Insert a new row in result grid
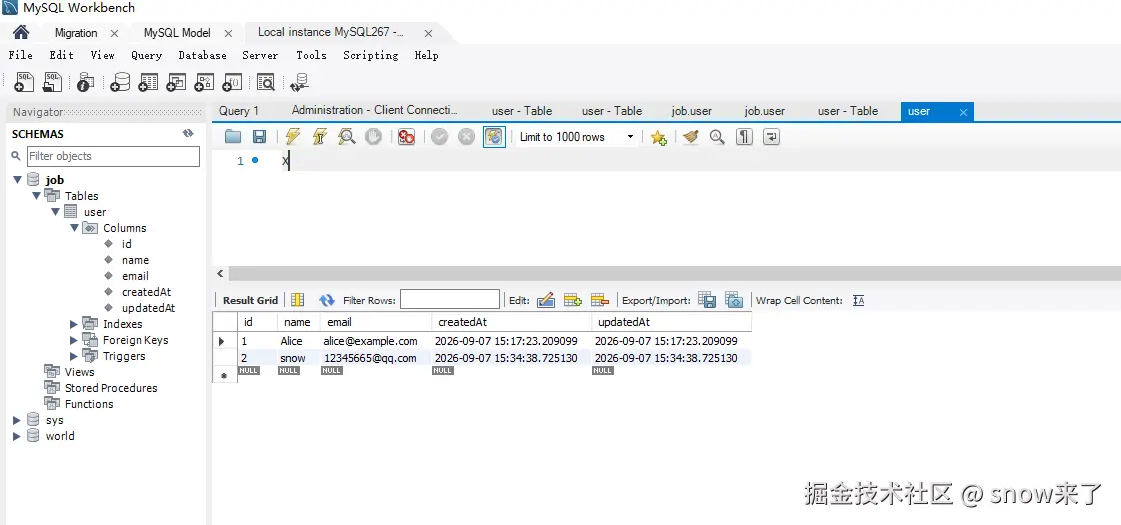 pyautogui.click(x=573, y=300)
